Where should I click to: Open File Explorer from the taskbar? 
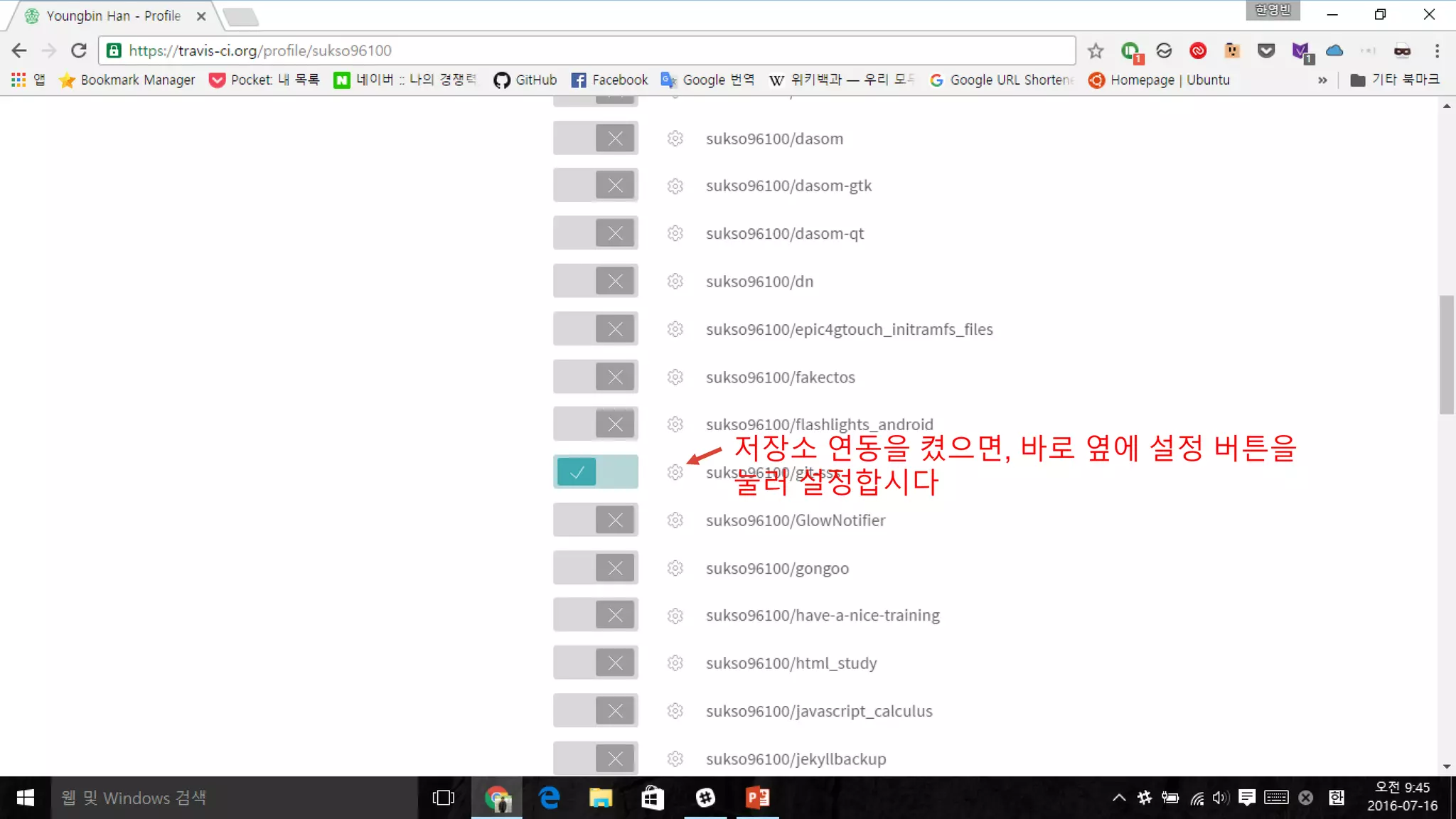tap(601, 798)
